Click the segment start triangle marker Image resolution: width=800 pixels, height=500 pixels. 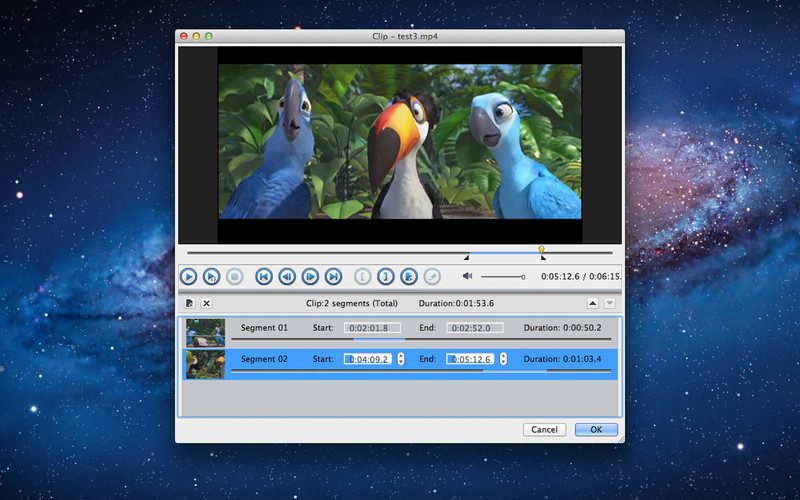(466, 258)
